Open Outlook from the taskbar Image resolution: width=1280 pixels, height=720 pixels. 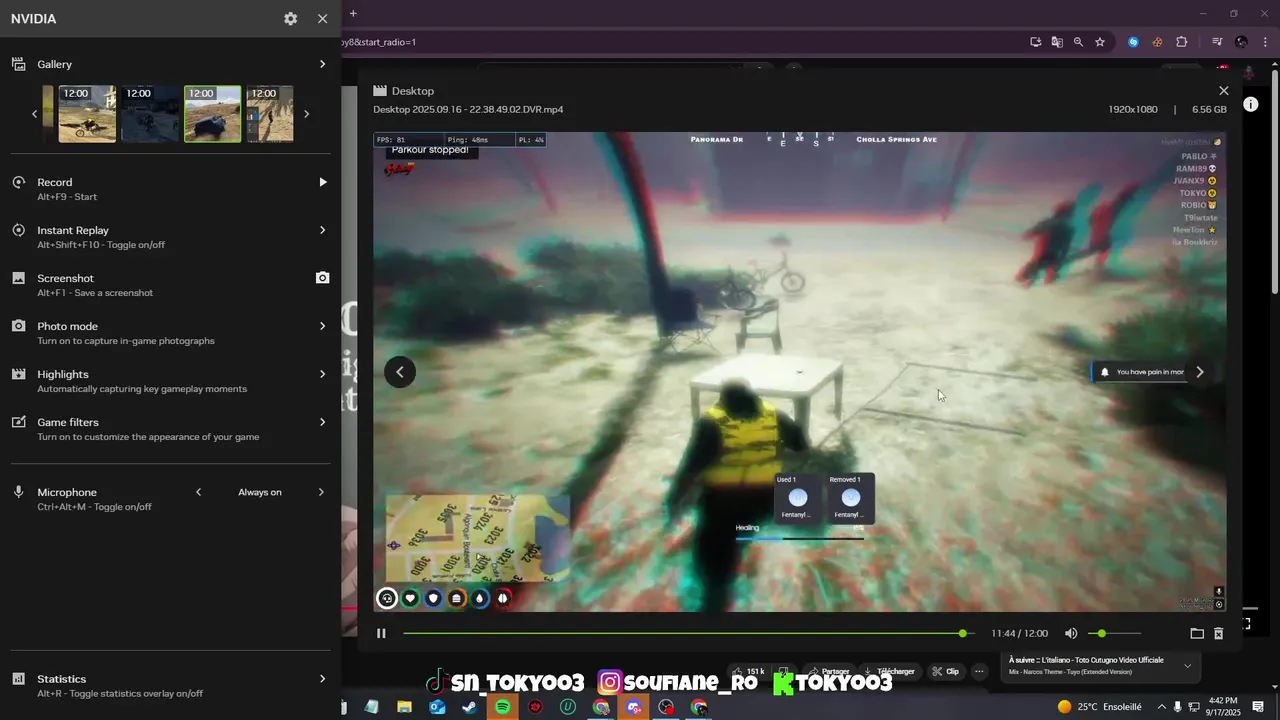[x=437, y=707]
